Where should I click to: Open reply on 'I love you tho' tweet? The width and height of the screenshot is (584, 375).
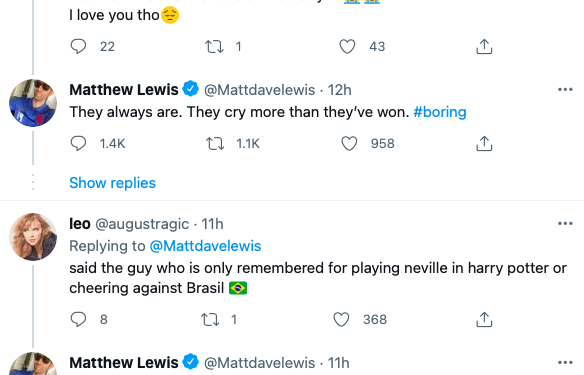tap(78, 47)
